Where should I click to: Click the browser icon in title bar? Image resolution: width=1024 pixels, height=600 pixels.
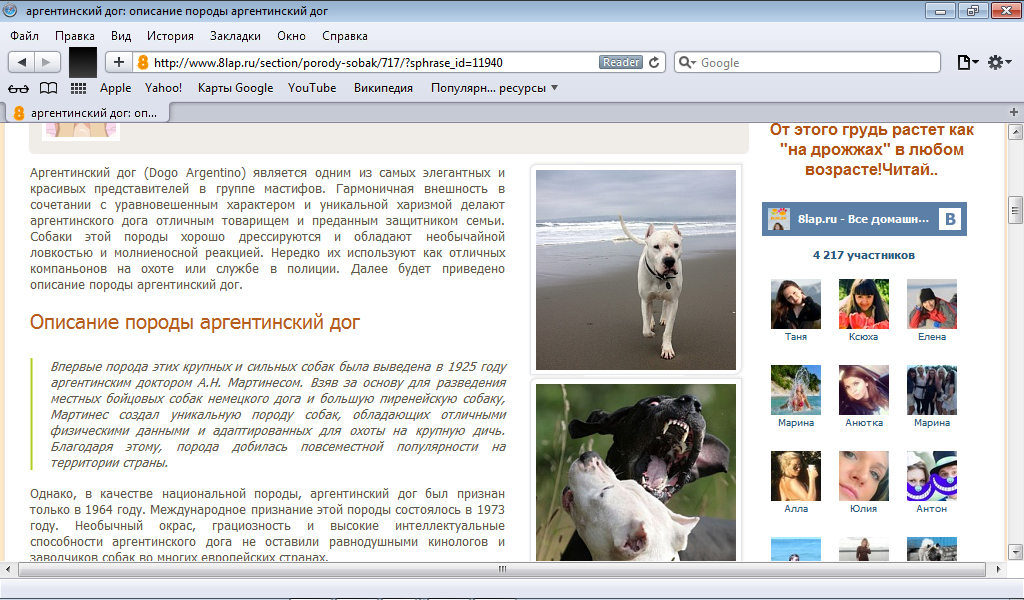pos(10,10)
